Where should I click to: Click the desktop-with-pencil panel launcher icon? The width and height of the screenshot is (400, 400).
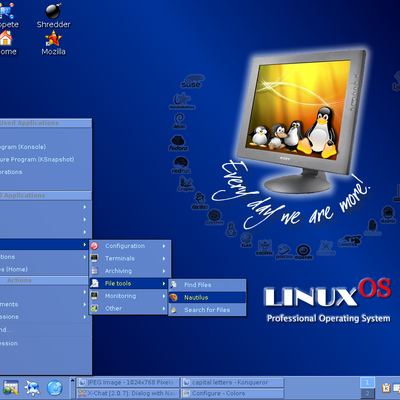coord(10,388)
